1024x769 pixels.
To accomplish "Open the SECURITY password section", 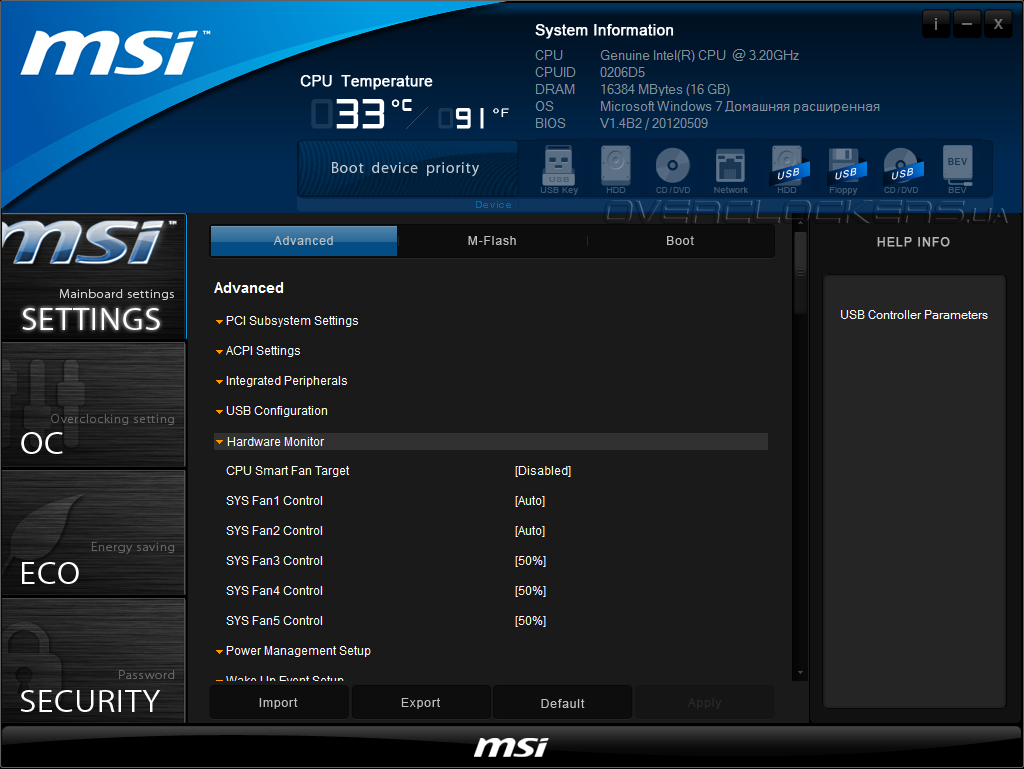I will tap(93, 661).
